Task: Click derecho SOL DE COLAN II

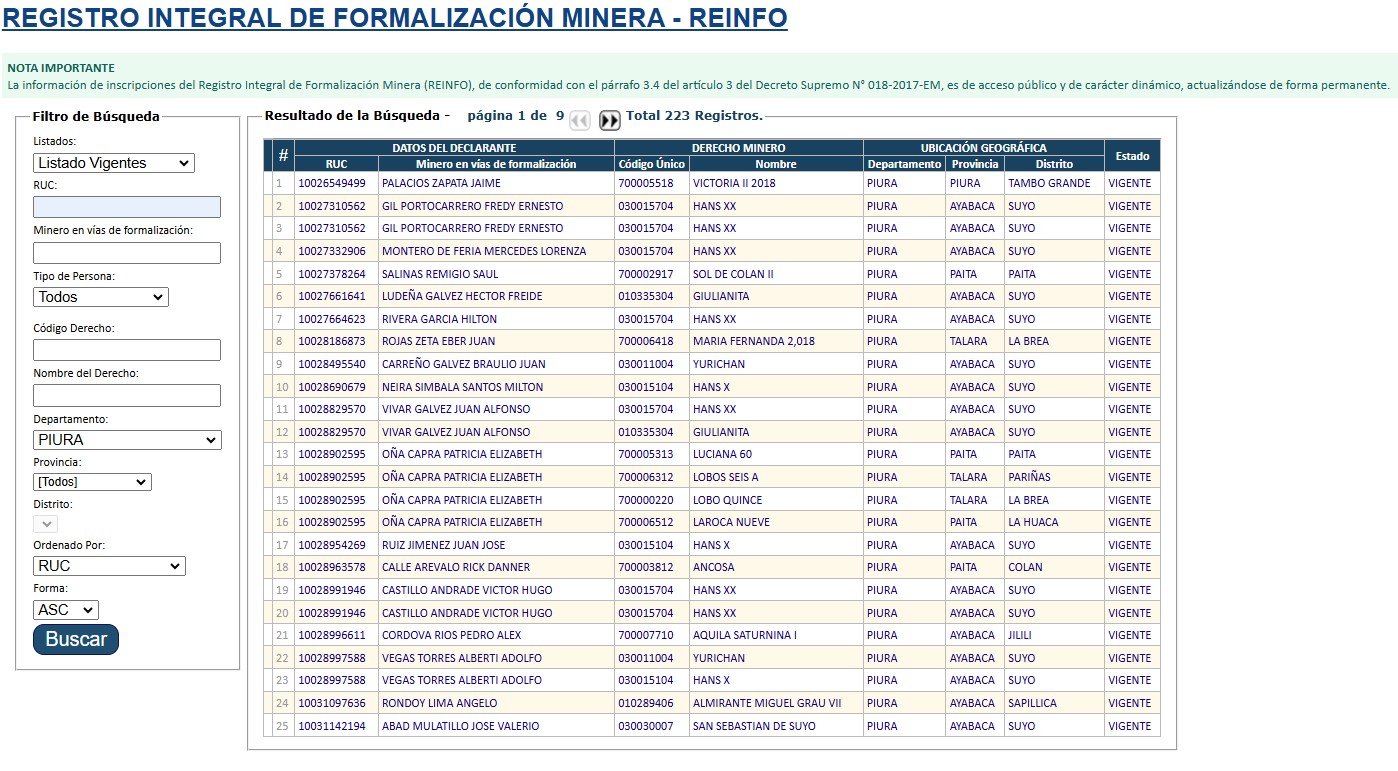Action: (x=733, y=274)
